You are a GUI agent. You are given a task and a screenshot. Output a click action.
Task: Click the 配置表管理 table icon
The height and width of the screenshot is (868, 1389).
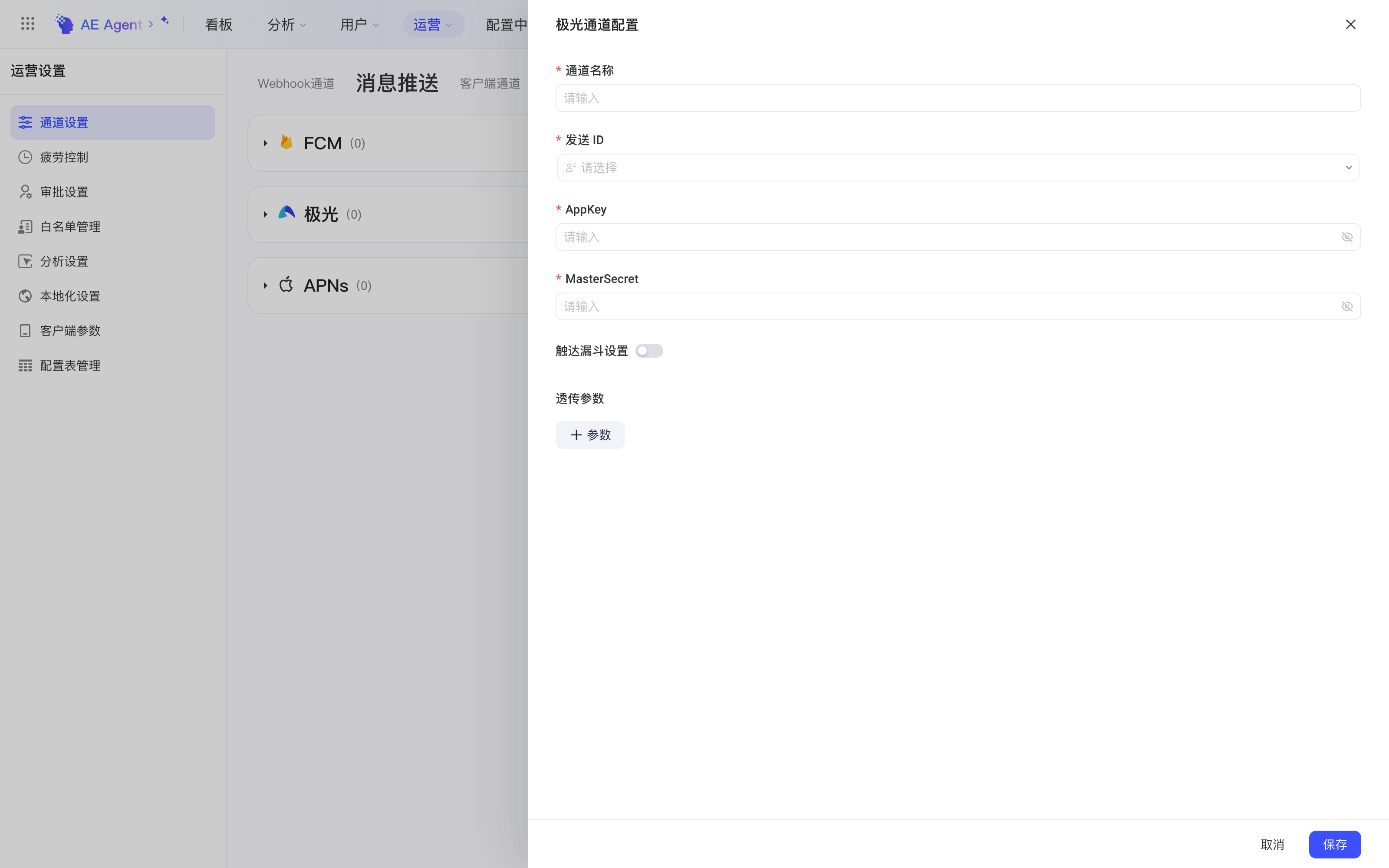click(x=25, y=366)
